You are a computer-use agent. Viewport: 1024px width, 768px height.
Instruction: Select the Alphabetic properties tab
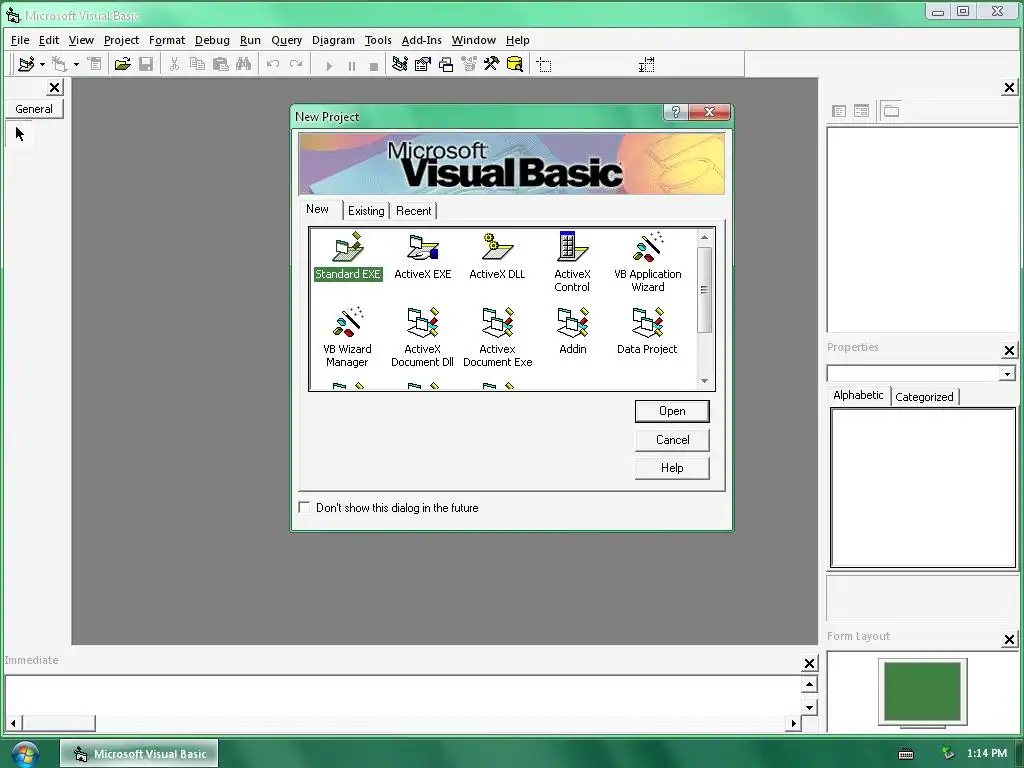tap(858, 395)
